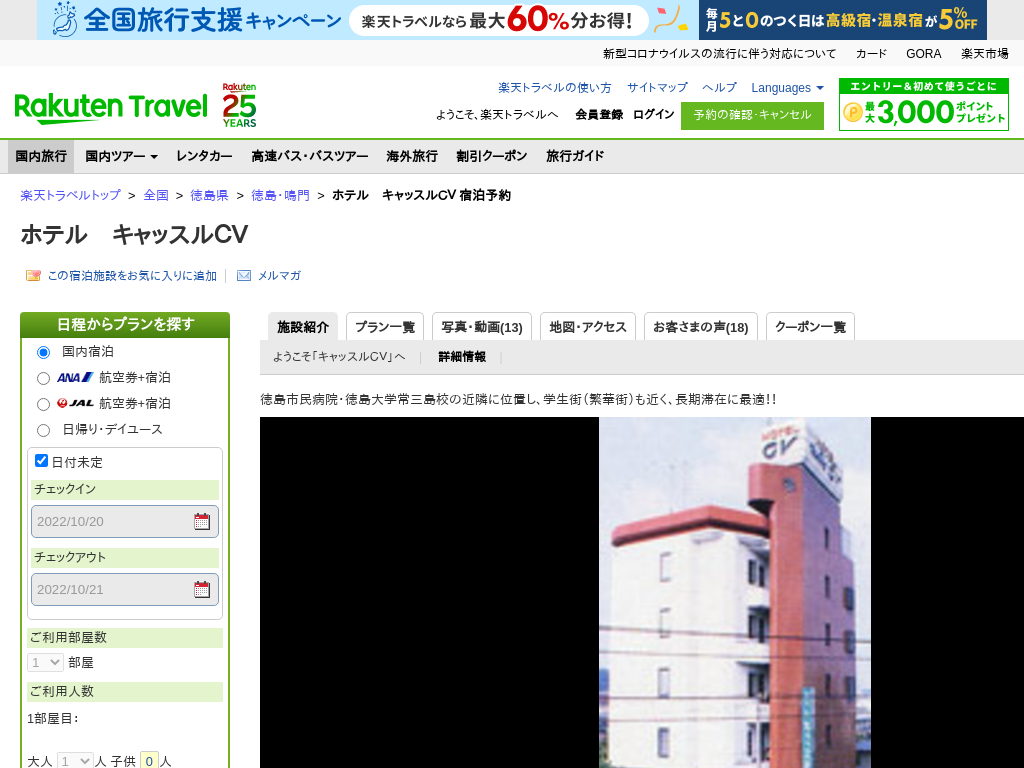Select the 国内宿泊 radio button

pyautogui.click(x=43, y=353)
